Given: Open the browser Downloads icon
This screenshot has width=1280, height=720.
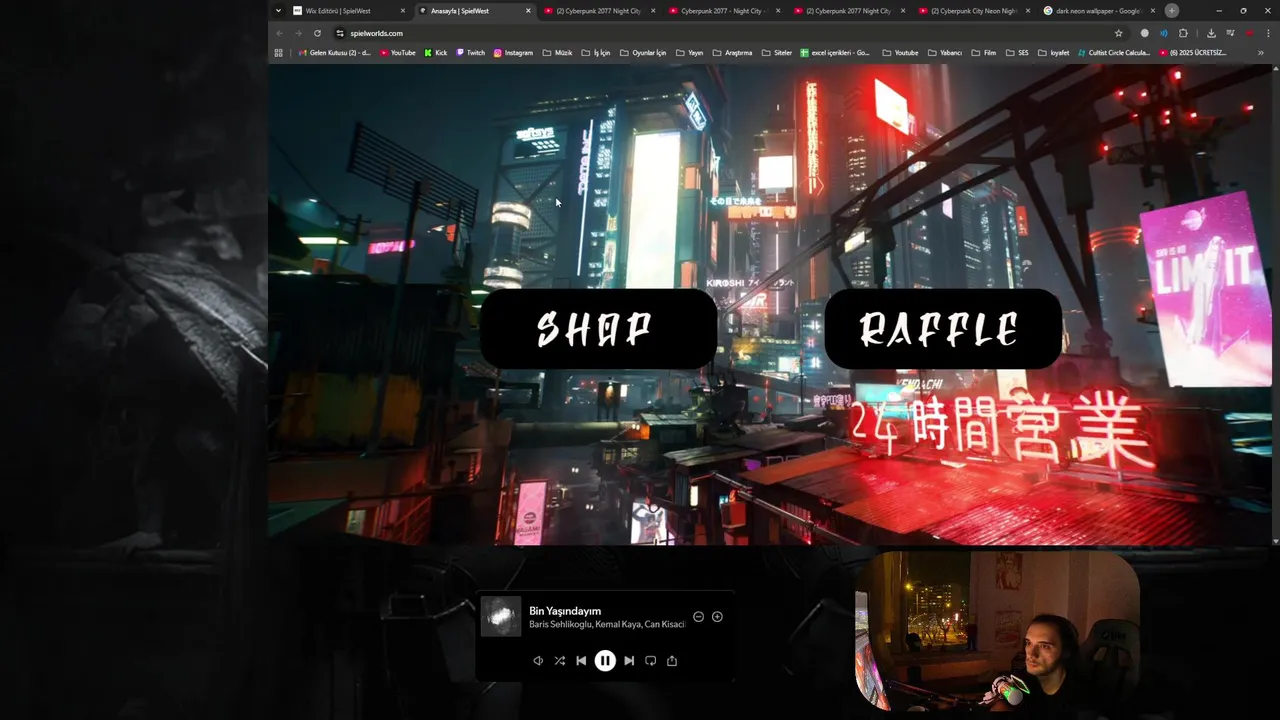Looking at the screenshot, I should 1211,33.
